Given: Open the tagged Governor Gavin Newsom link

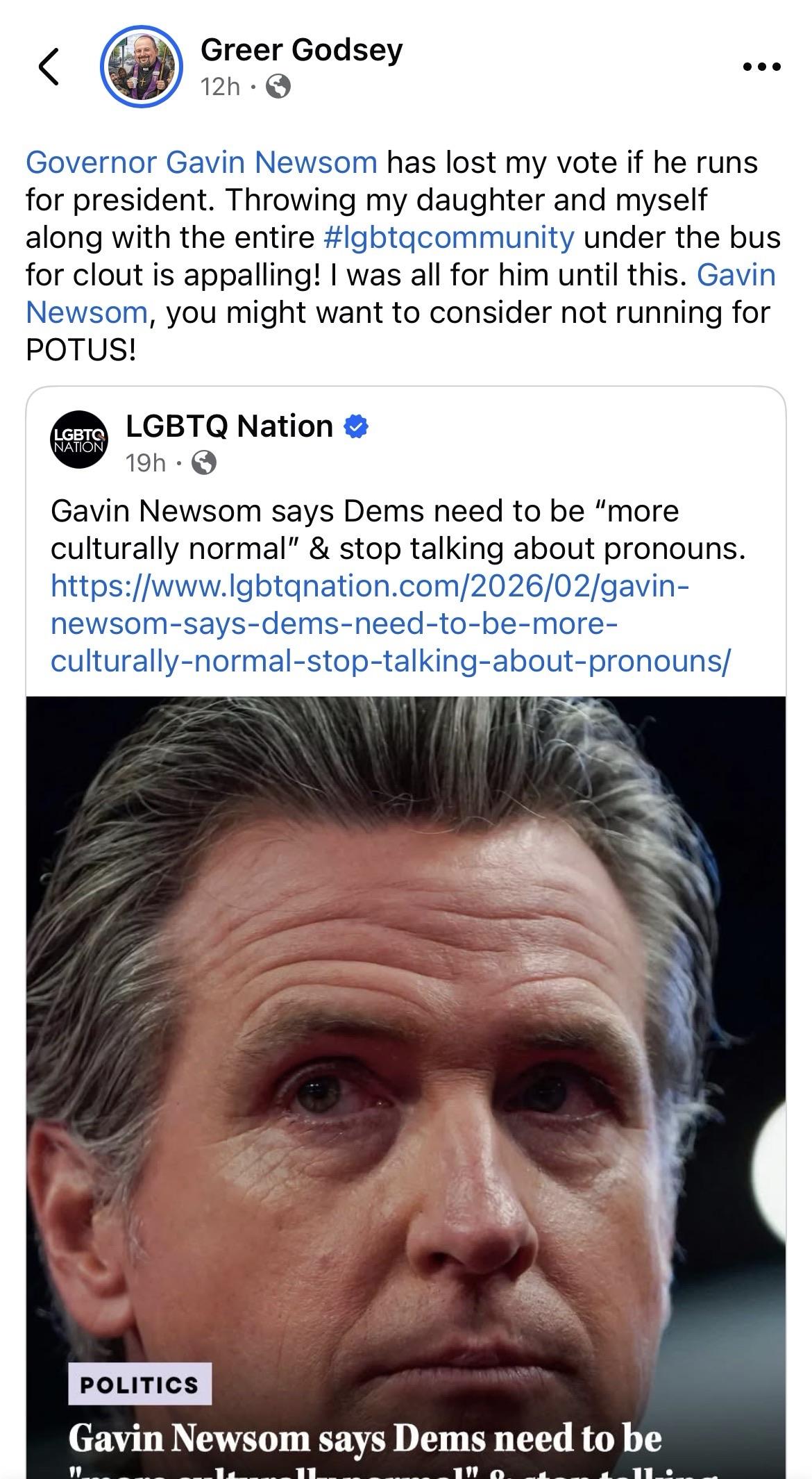Looking at the screenshot, I should coord(201,162).
